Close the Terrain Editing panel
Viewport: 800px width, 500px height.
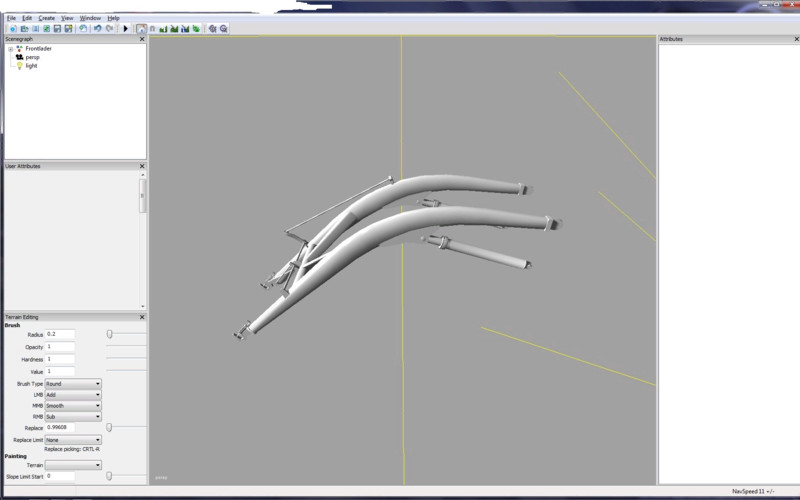[142, 317]
